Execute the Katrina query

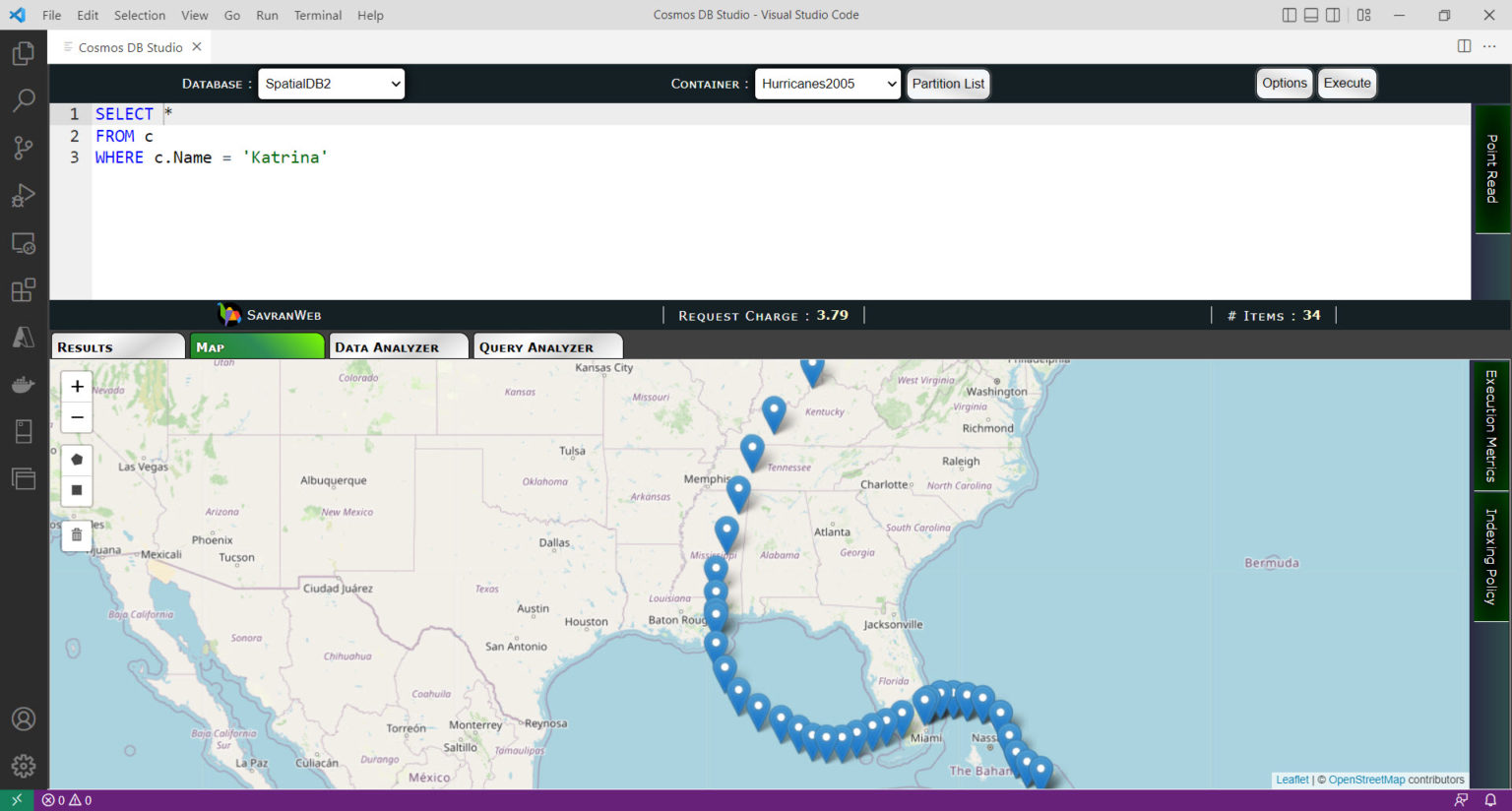1347,83
